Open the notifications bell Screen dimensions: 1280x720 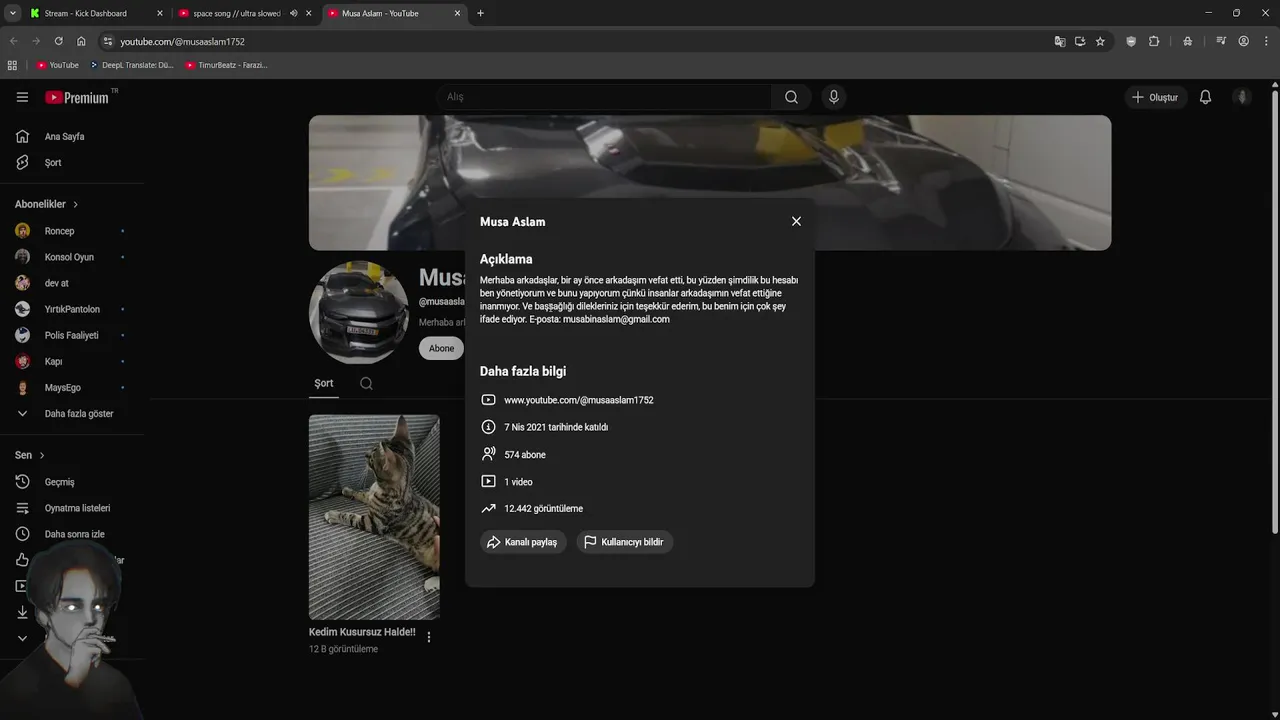point(1205,97)
